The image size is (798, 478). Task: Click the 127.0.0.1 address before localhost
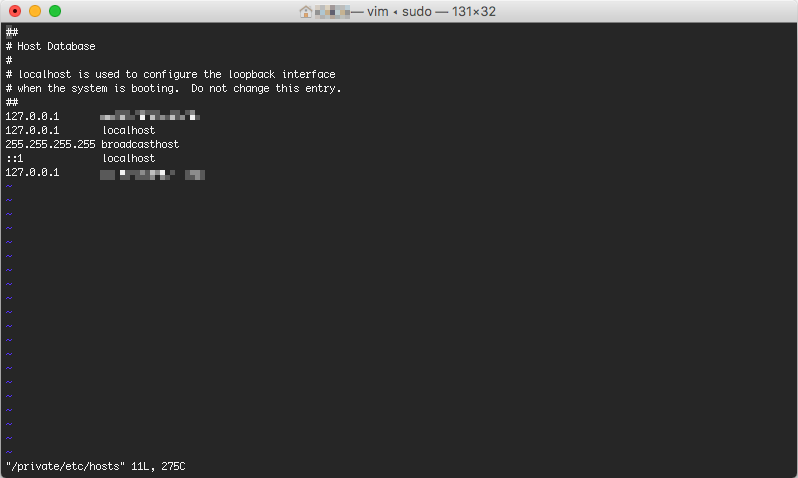click(32, 130)
